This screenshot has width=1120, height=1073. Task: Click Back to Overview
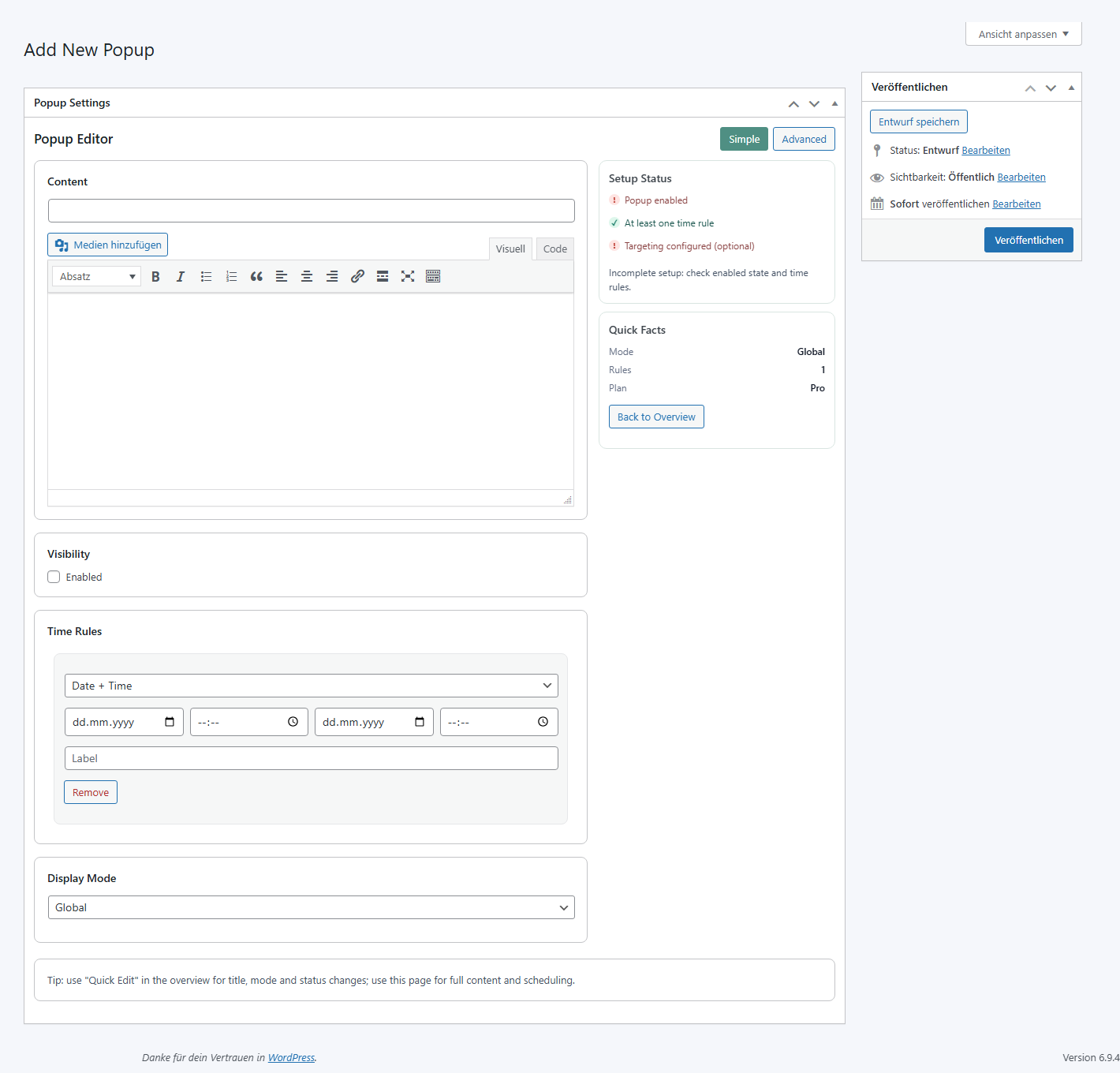[656, 417]
